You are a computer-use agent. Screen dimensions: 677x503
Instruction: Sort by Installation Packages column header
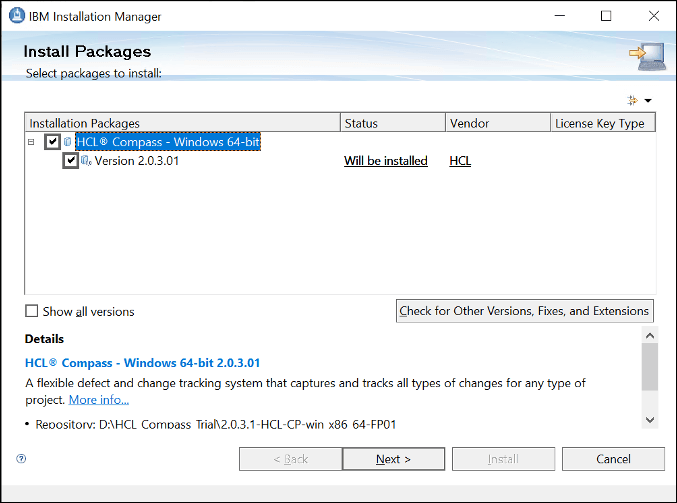(x=183, y=123)
